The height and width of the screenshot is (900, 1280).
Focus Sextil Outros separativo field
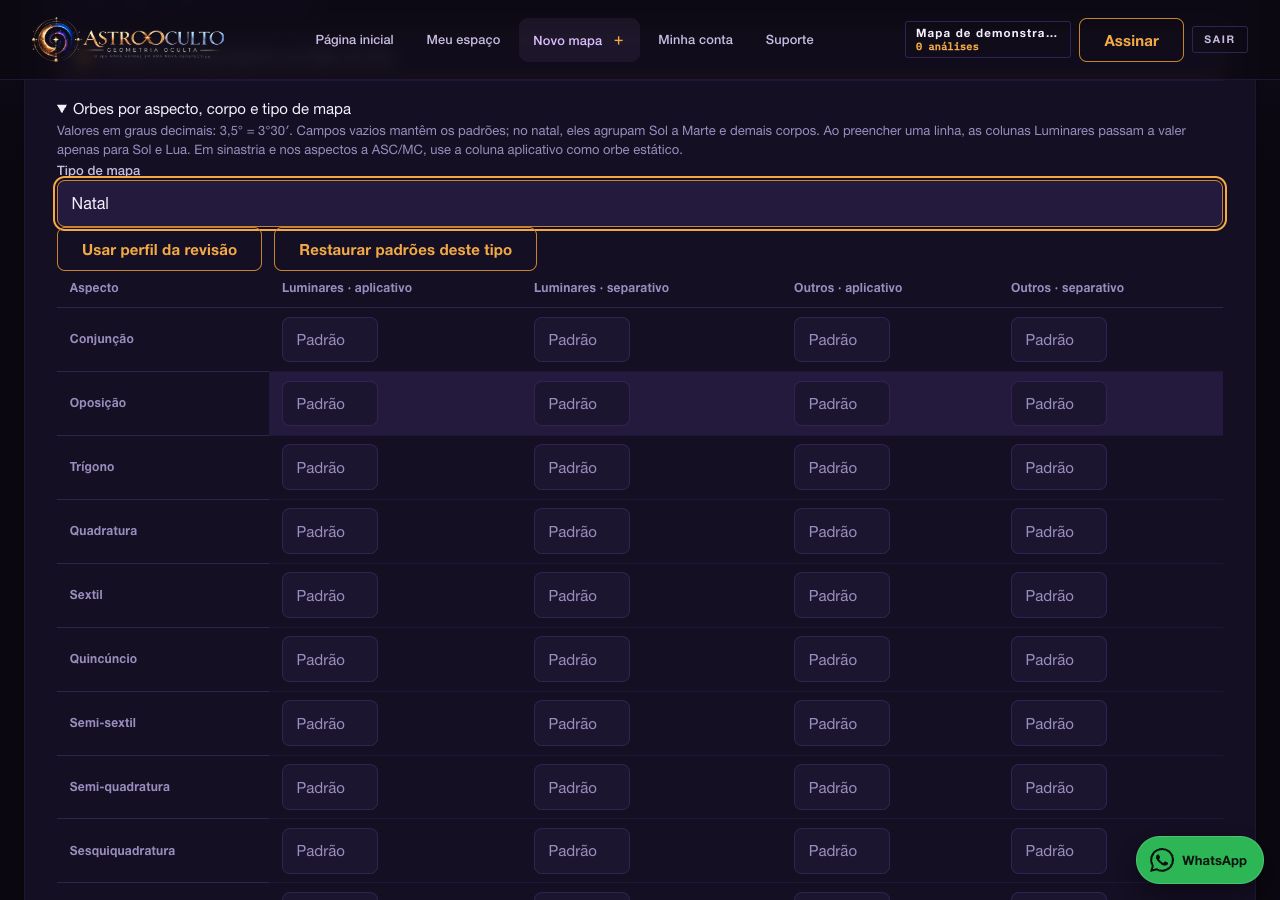[x=1059, y=596]
